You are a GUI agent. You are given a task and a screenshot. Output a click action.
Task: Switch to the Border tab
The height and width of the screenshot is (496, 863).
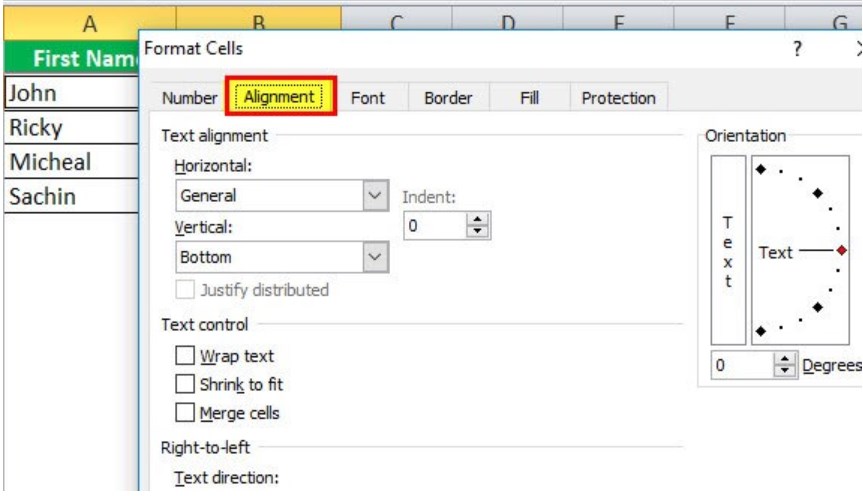[448, 98]
